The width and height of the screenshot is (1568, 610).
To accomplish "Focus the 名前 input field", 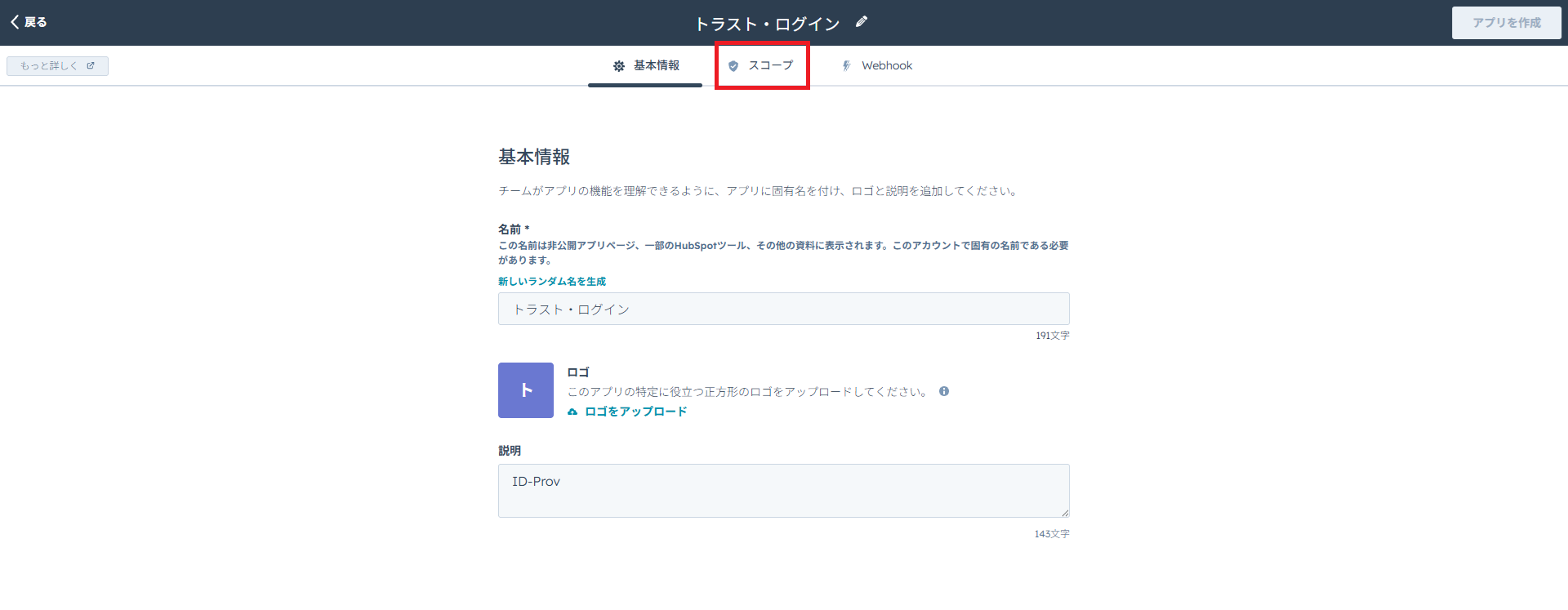I will [784, 309].
